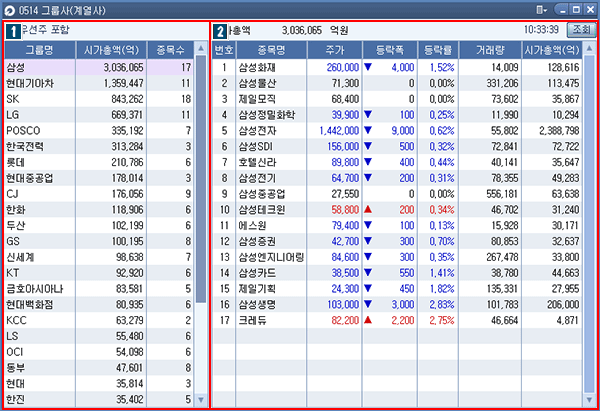Select the 금호아시아나 group row
Viewport: 600px width, 411px height.
pyautogui.click(x=99, y=289)
